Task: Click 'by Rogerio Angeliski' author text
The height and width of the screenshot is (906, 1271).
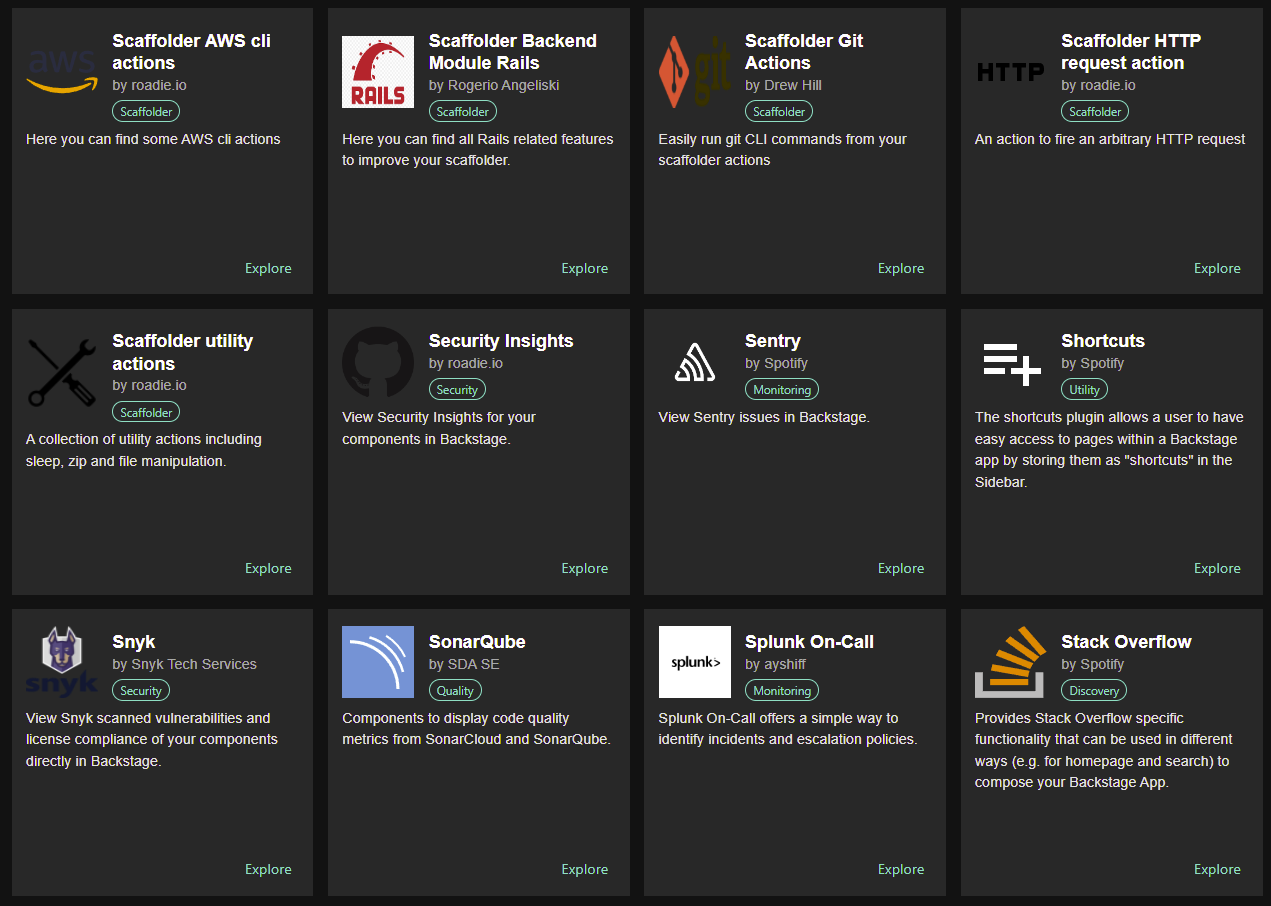Action: (494, 85)
